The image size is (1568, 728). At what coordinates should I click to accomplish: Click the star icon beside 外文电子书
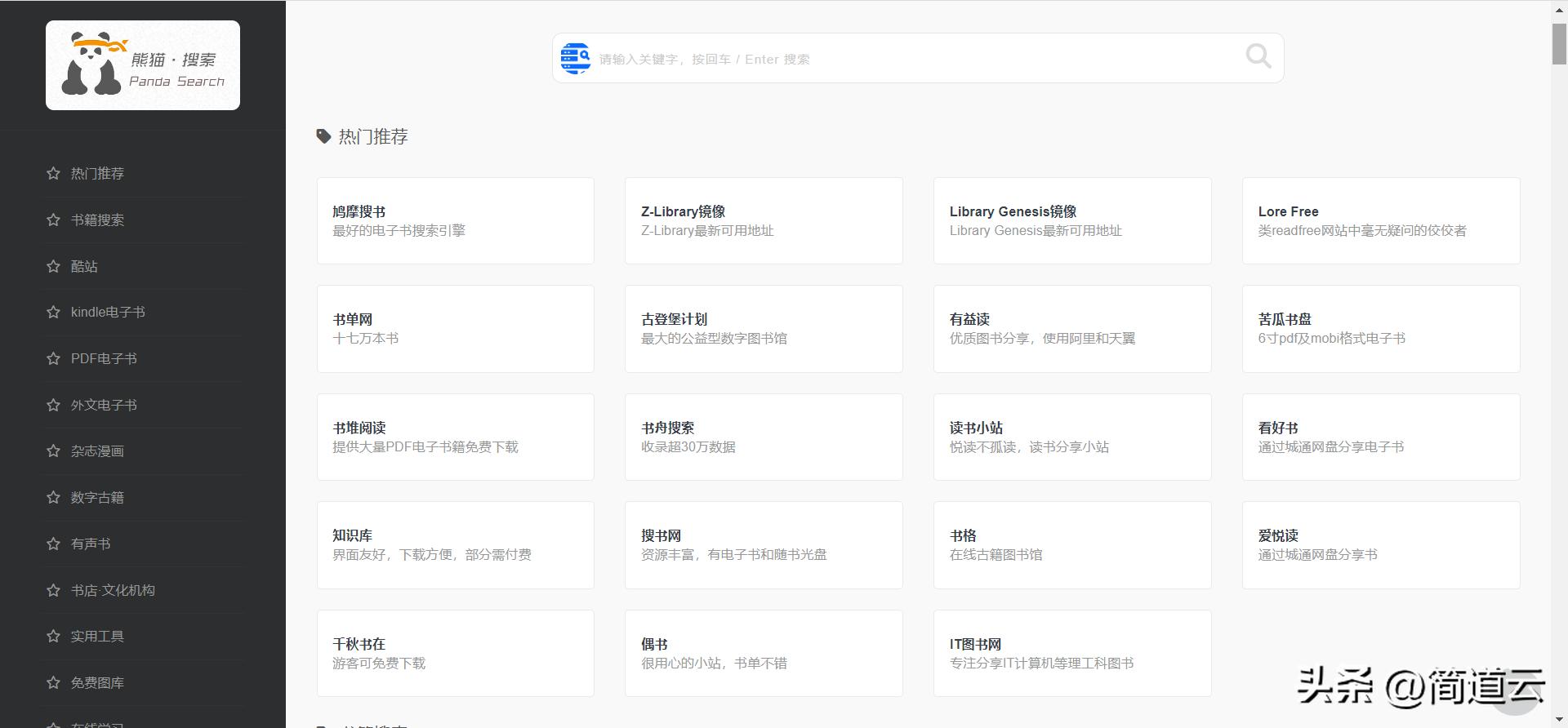pyautogui.click(x=53, y=405)
